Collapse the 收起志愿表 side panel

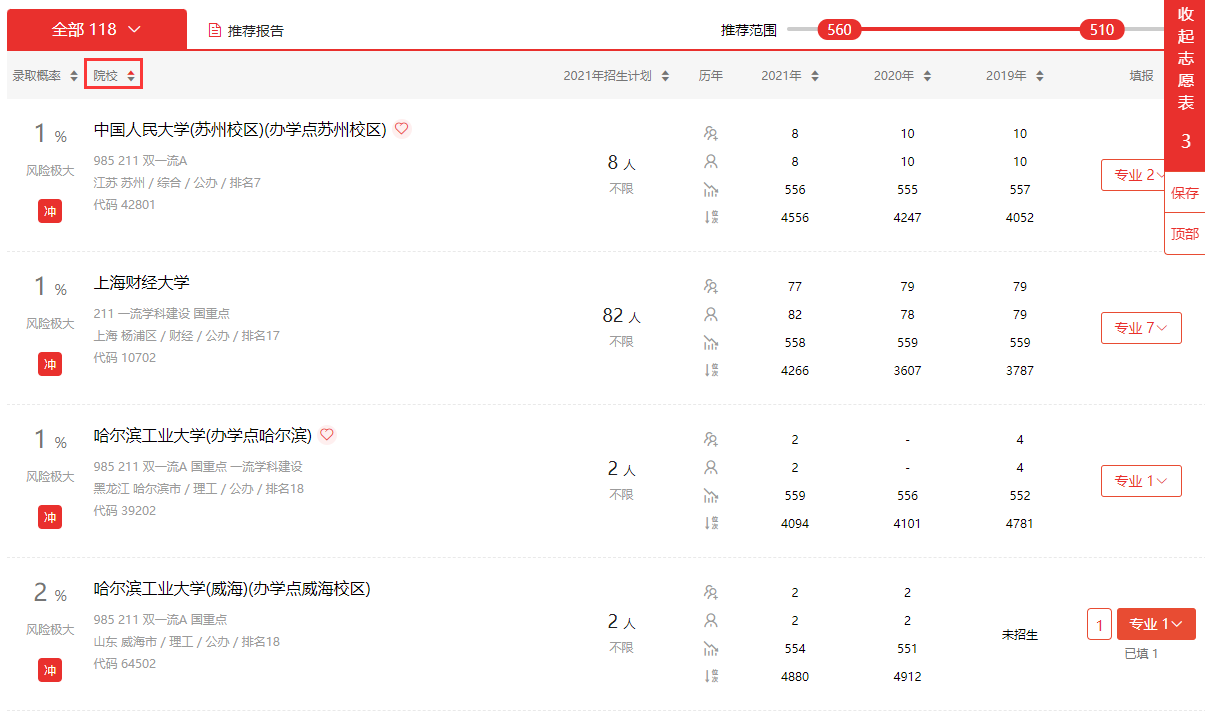point(1186,58)
